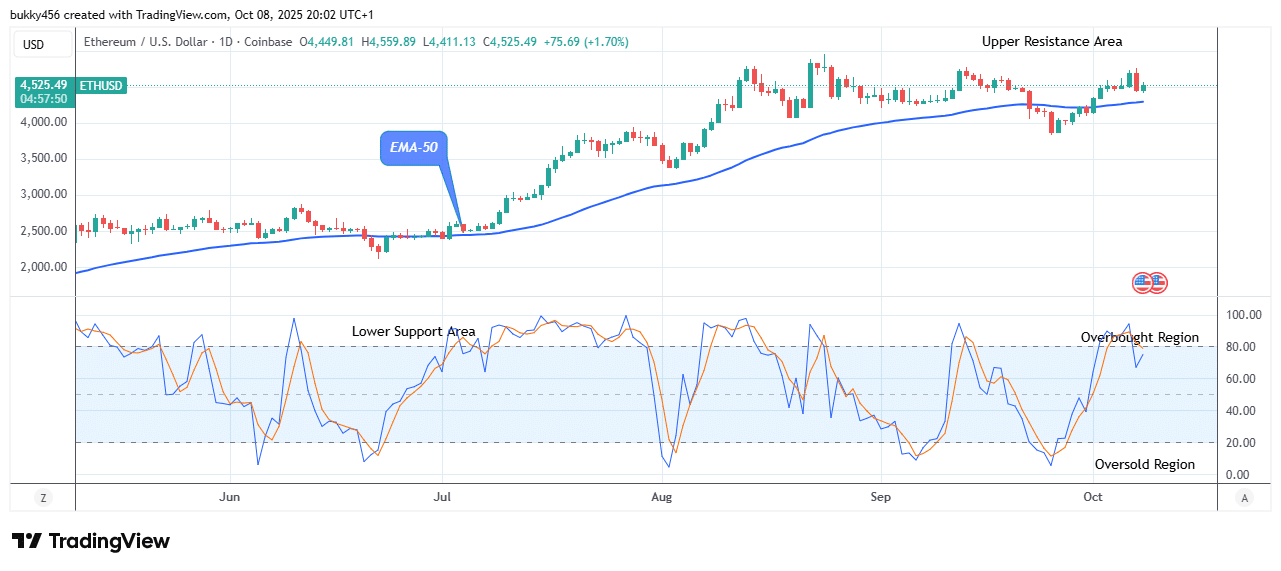Click the leftmost US flag event icon
The image size is (1281, 571).
1143,283
